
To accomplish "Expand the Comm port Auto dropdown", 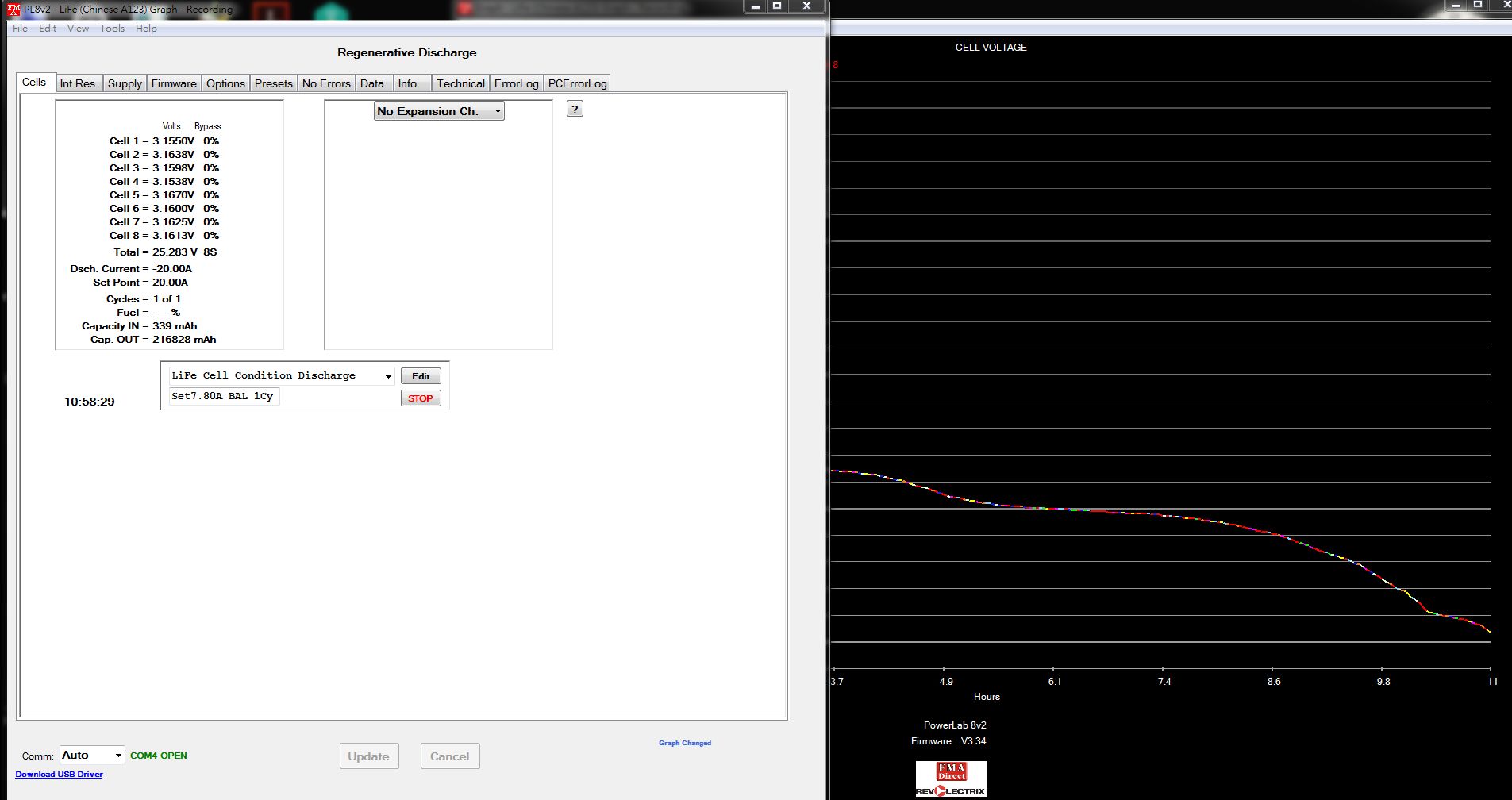I will (x=117, y=756).
